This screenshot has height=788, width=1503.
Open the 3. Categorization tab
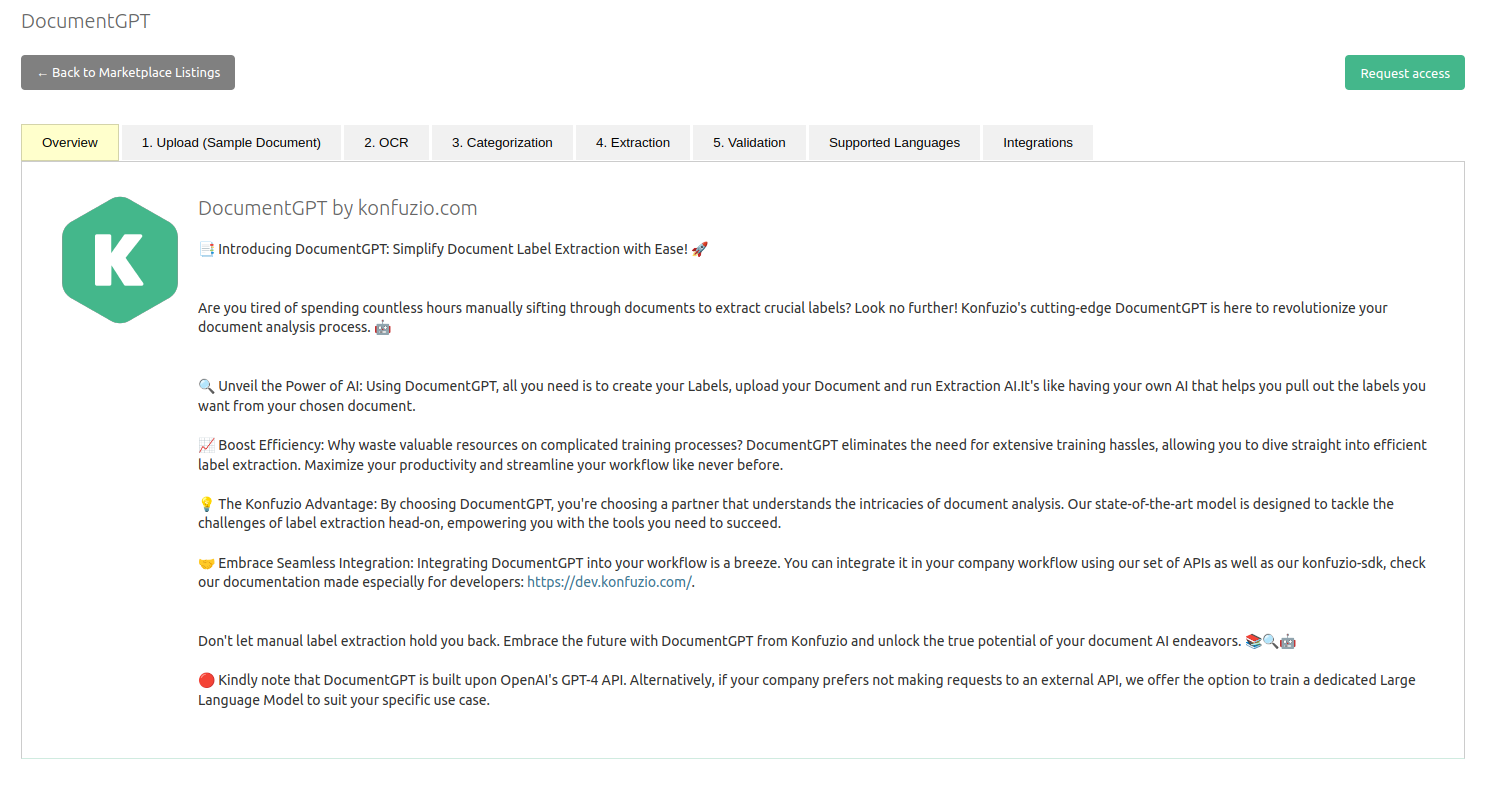pyautogui.click(x=502, y=142)
